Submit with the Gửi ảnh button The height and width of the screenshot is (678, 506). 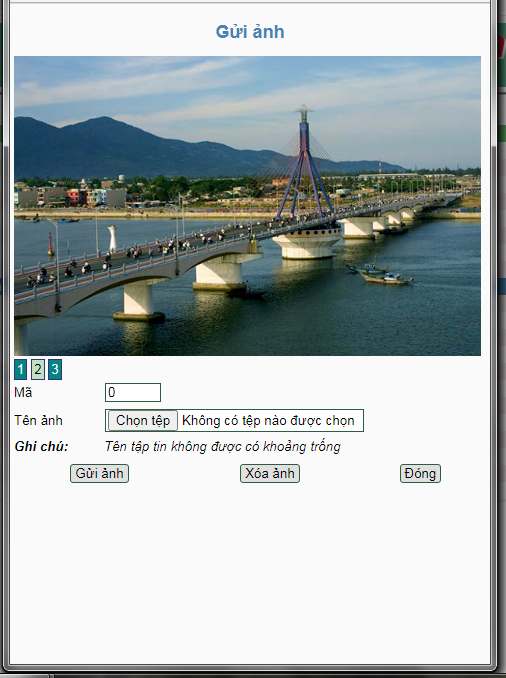click(x=99, y=473)
